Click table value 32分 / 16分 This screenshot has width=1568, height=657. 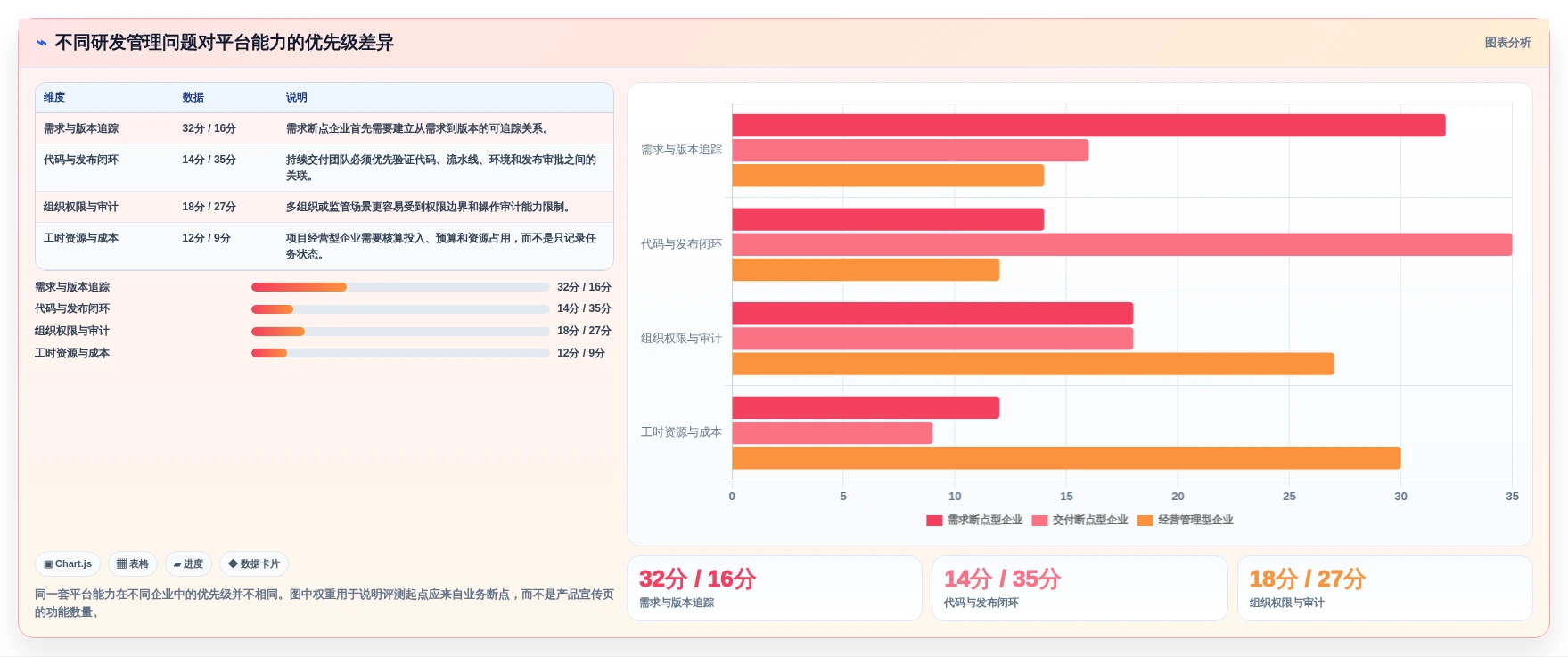209,128
